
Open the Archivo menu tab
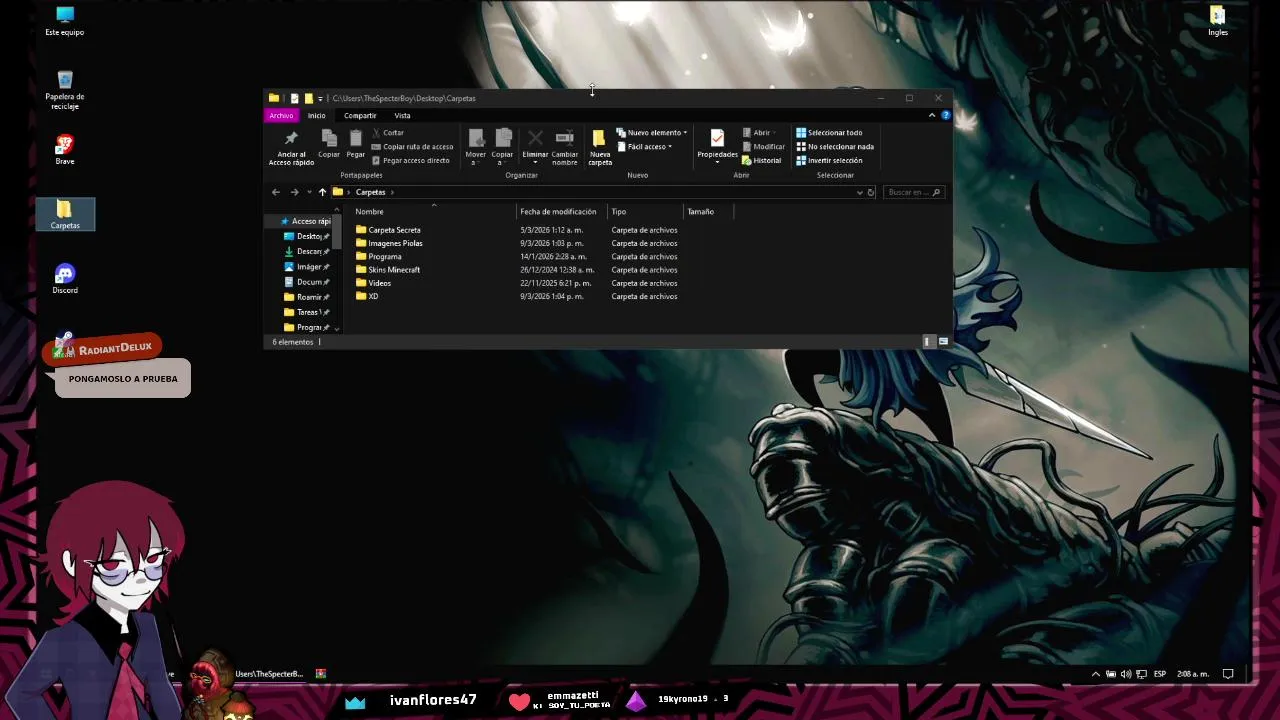281,115
